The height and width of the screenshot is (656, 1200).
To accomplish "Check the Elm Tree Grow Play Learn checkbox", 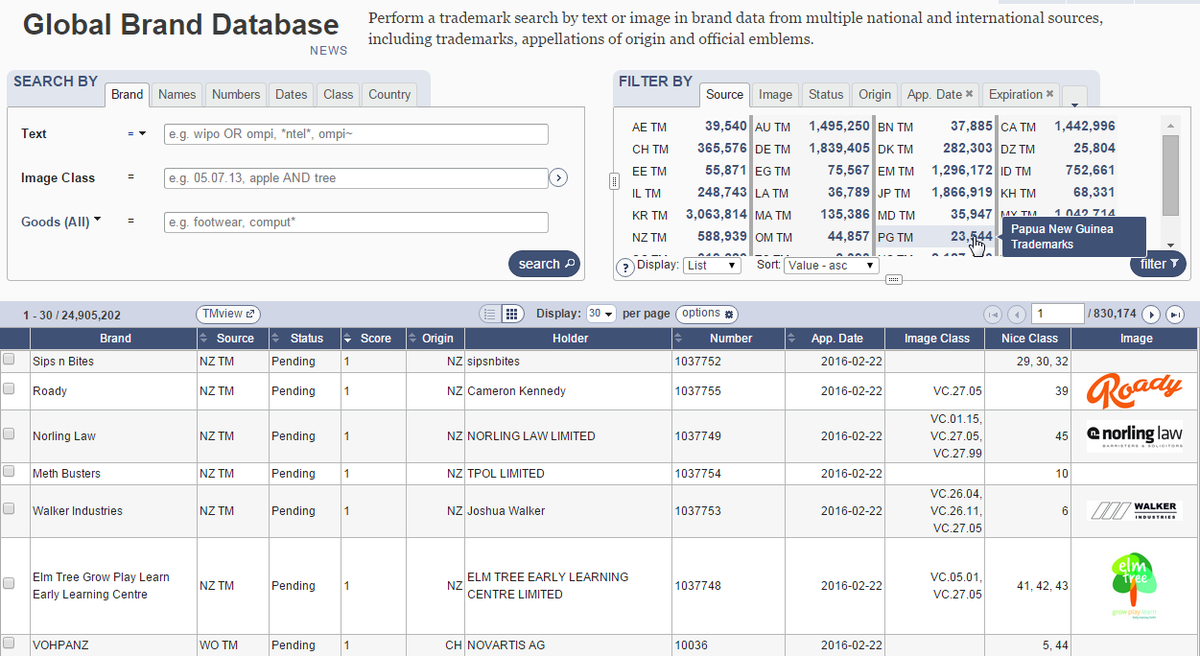I will [x=10, y=583].
